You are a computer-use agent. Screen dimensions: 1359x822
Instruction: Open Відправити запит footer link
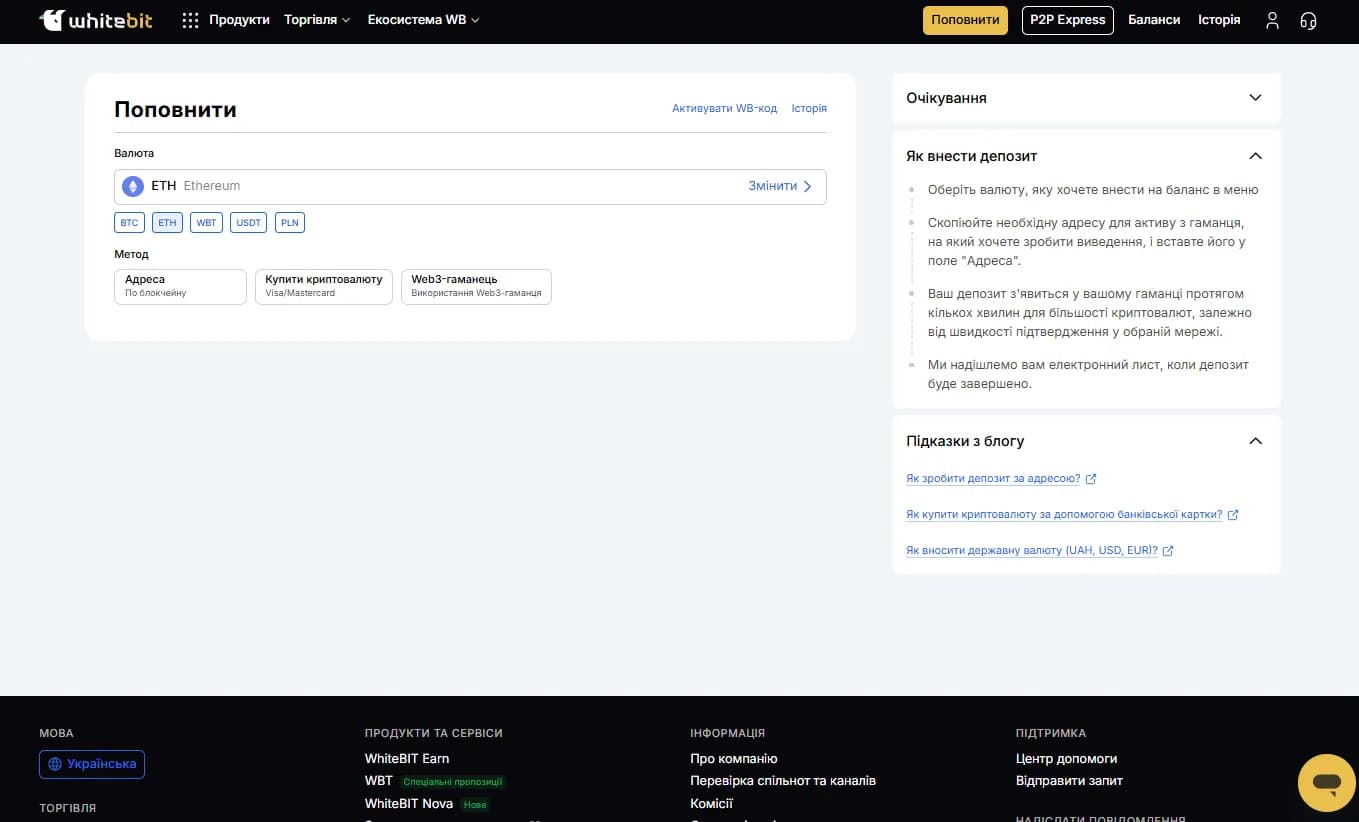[1070, 781]
